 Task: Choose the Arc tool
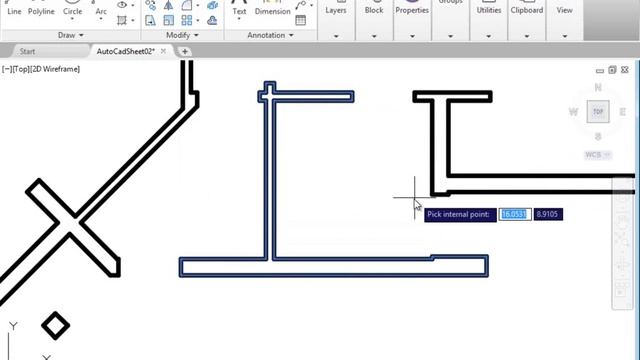click(101, 7)
